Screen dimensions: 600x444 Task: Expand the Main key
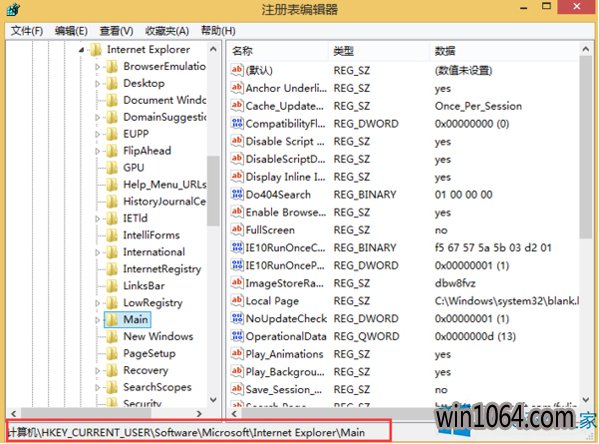point(98,320)
